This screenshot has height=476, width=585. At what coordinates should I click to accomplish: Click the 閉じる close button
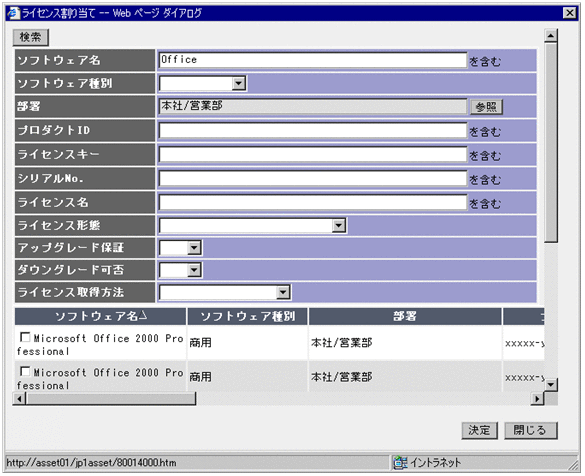(x=531, y=430)
